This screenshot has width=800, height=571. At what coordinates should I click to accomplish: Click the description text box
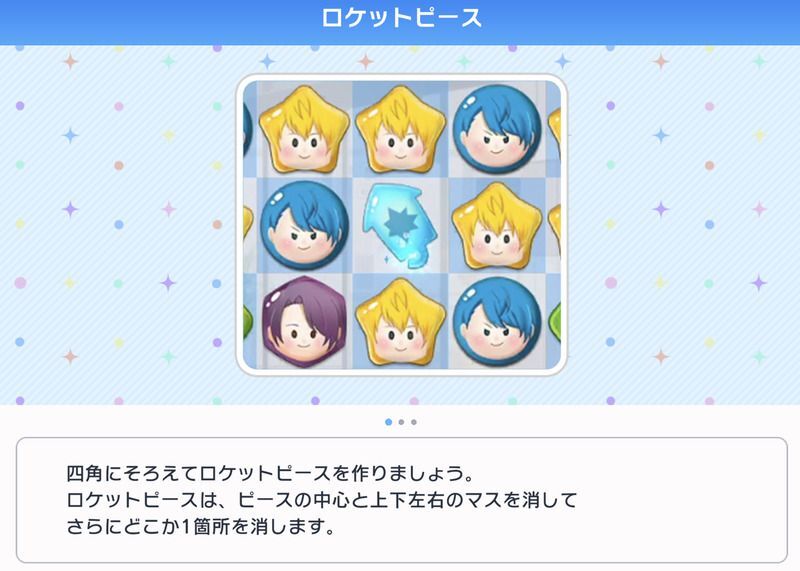click(402, 500)
